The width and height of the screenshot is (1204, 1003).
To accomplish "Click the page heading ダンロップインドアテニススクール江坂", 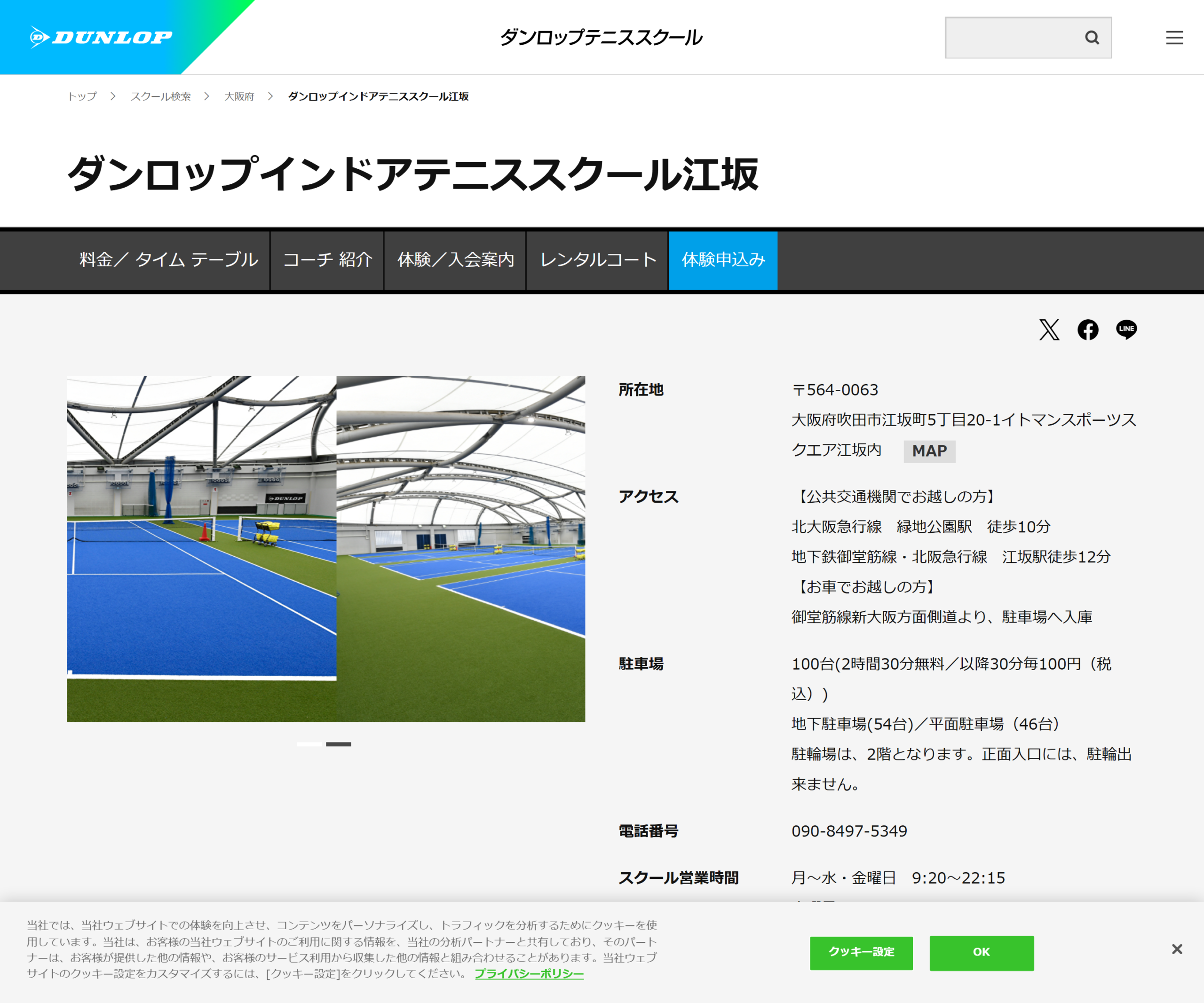I will pyautogui.click(x=413, y=174).
